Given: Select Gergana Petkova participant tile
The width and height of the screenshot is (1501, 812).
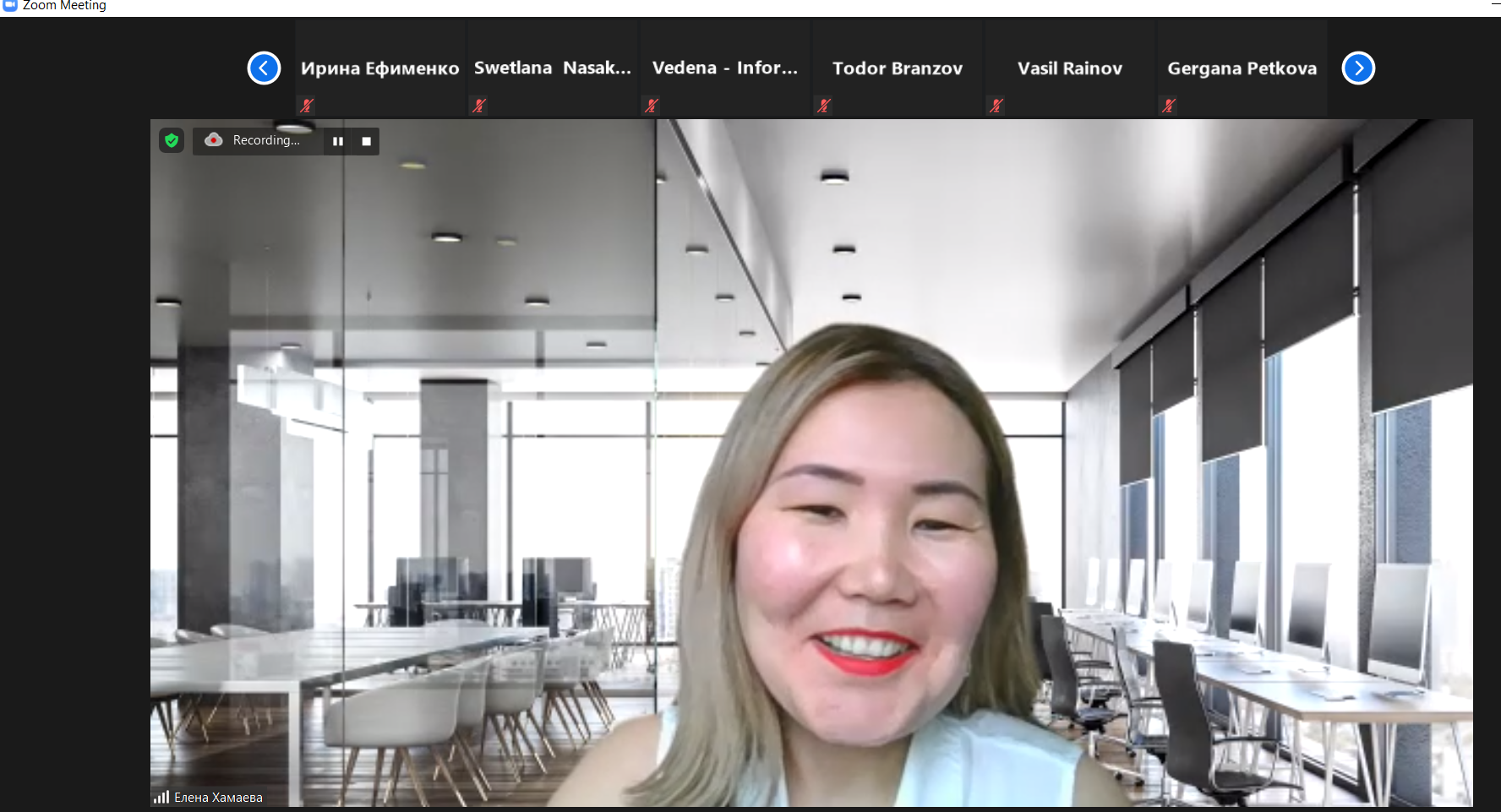Looking at the screenshot, I should [1242, 68].
